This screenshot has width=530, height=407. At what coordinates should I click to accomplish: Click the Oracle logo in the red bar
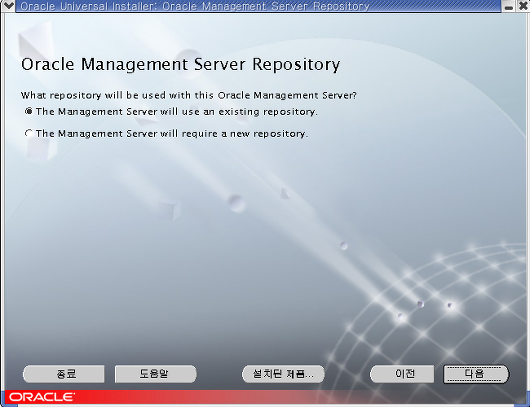coord(42,397)
